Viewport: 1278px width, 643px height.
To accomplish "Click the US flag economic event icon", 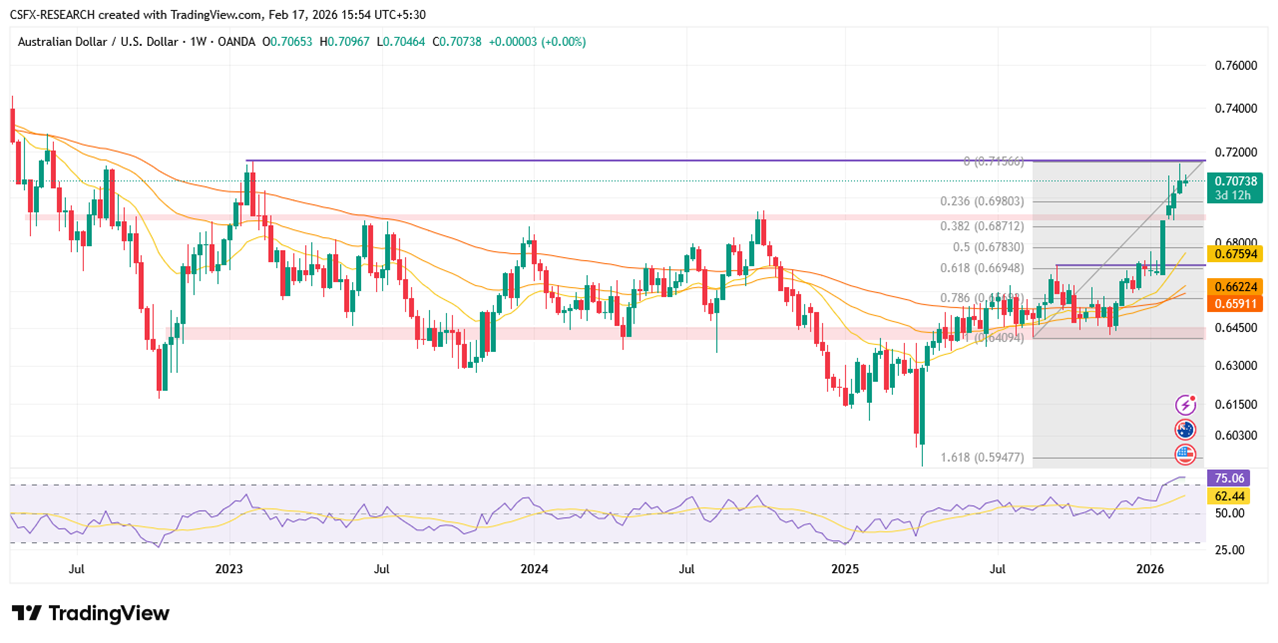I will tap(1185, 453).
